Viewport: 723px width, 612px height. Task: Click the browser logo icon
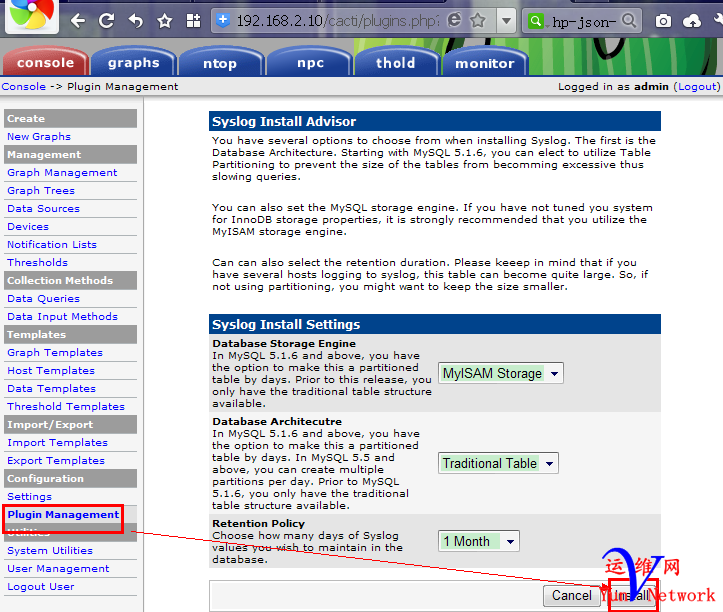click(31, 15)
